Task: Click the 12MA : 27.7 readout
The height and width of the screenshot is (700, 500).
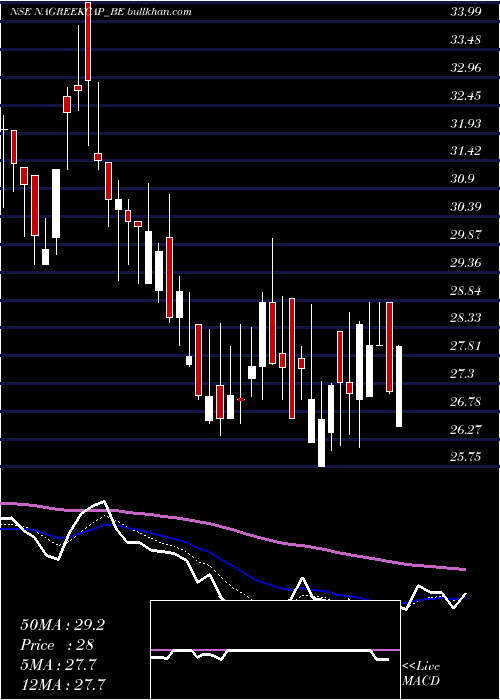Action: 62,684
